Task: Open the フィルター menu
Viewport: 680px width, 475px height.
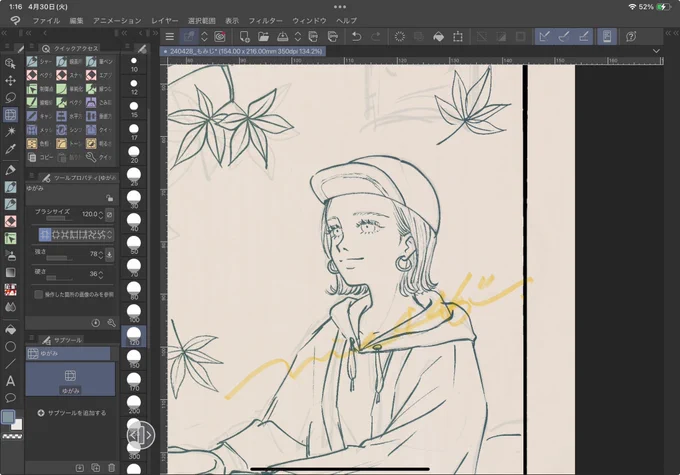Action: click(x=265, y=20)
